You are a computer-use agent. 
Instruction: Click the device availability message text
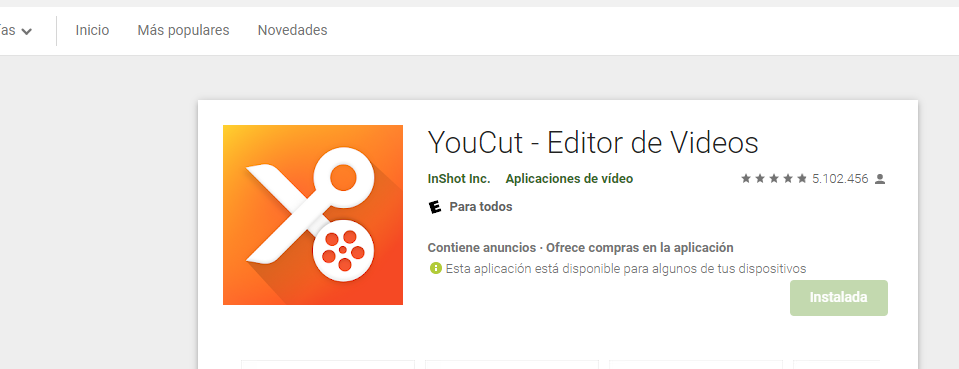click(626, 268)
